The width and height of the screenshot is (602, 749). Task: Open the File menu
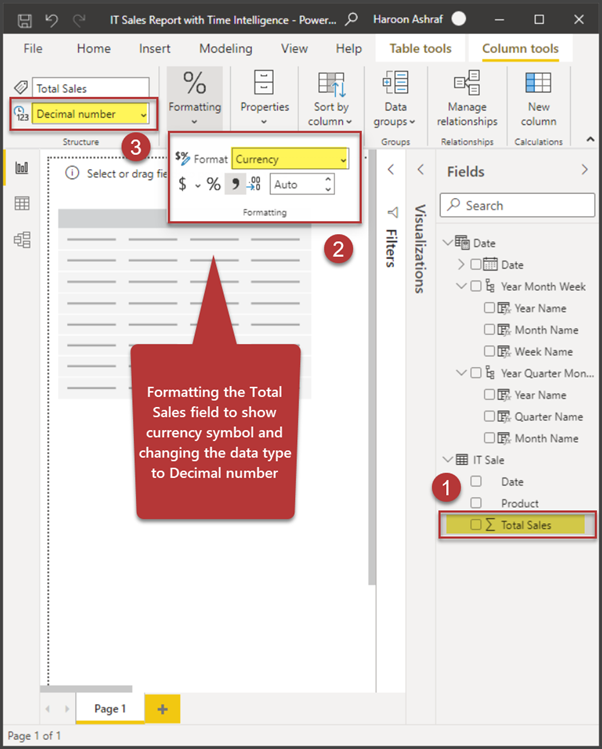(32, 48)
